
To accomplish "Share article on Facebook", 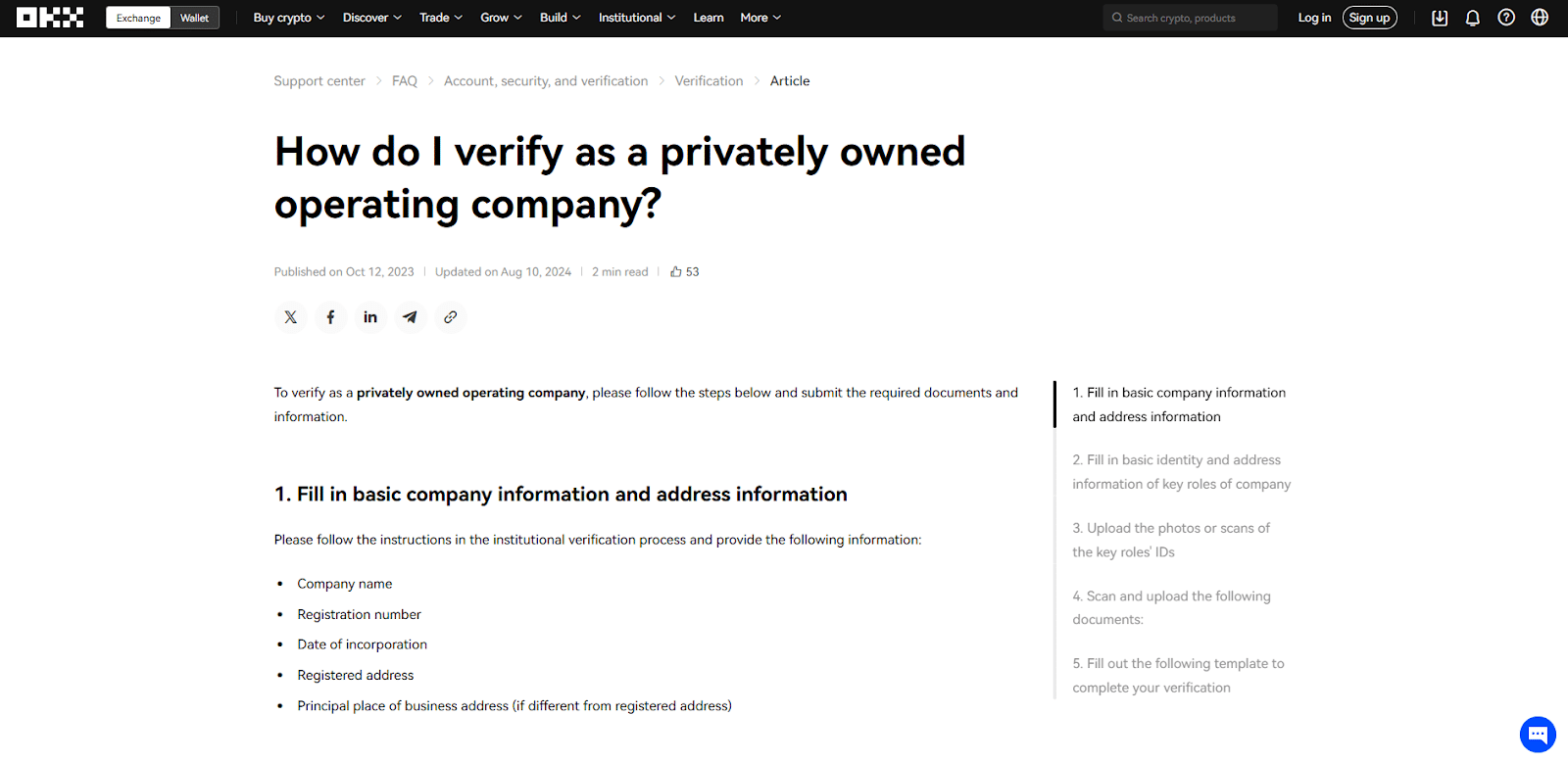I will pos(330,317).
